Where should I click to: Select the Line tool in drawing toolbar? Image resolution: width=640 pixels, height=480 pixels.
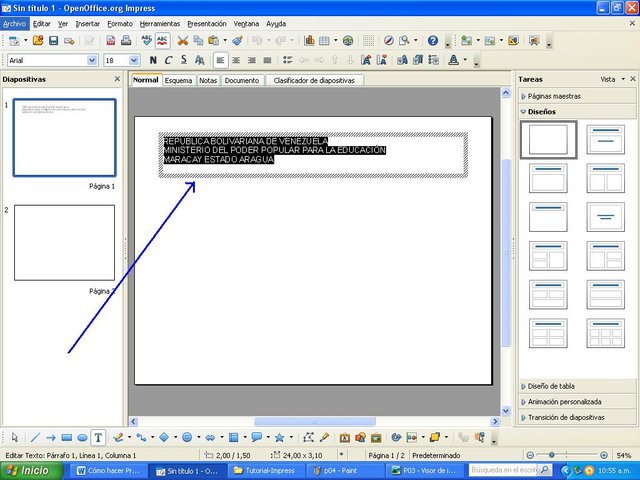(35, 438)
